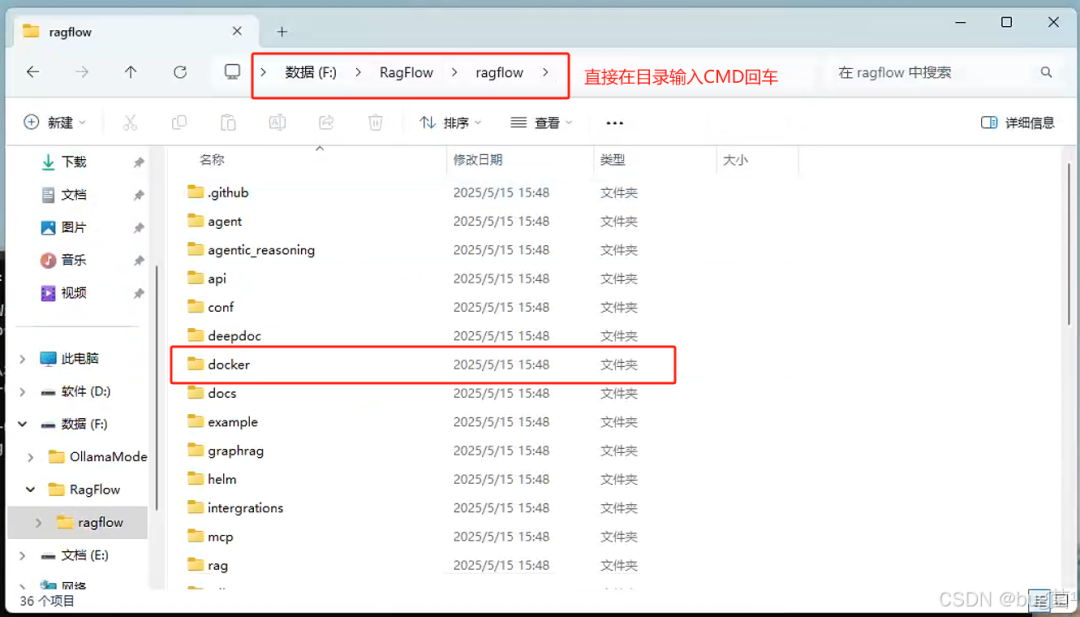Image resolution: width=1080 pixels, height=617 pixels.
Task: Click Data (F:) breadcrumb in address bar
Action: (x=311, y=72)
